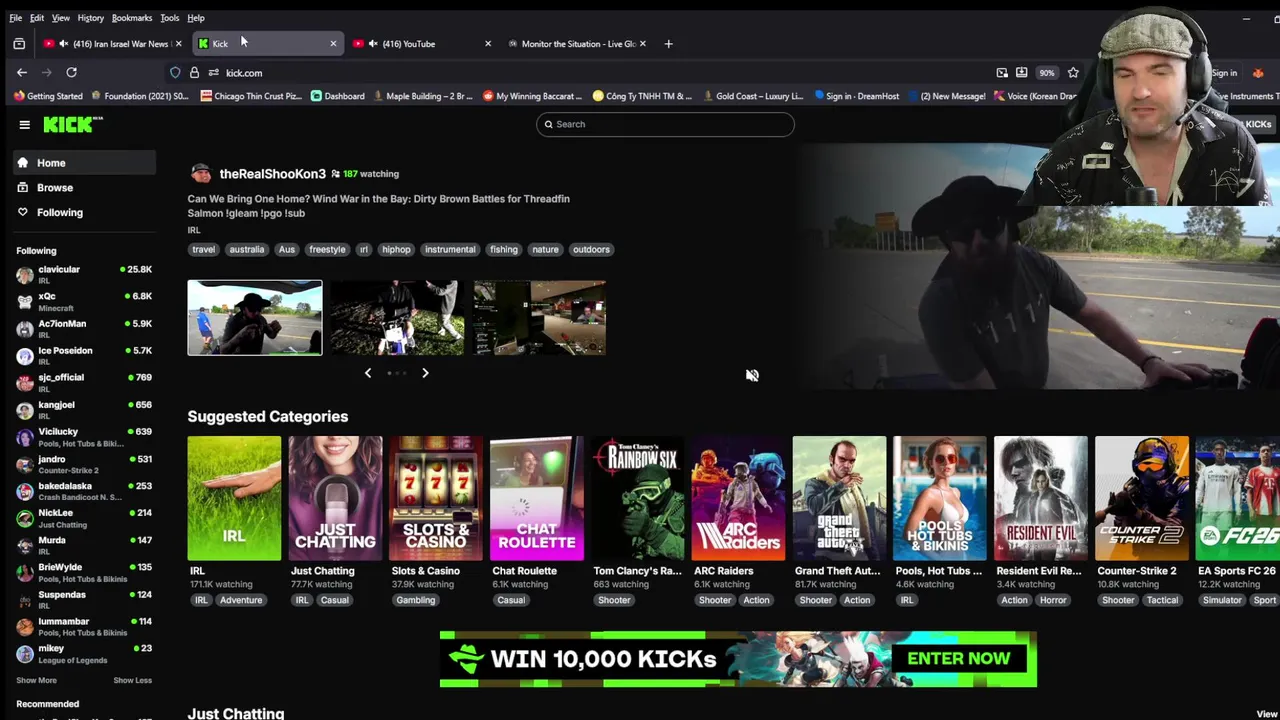
Task: Open the Tools menu
Action: [x=169, y=18]
